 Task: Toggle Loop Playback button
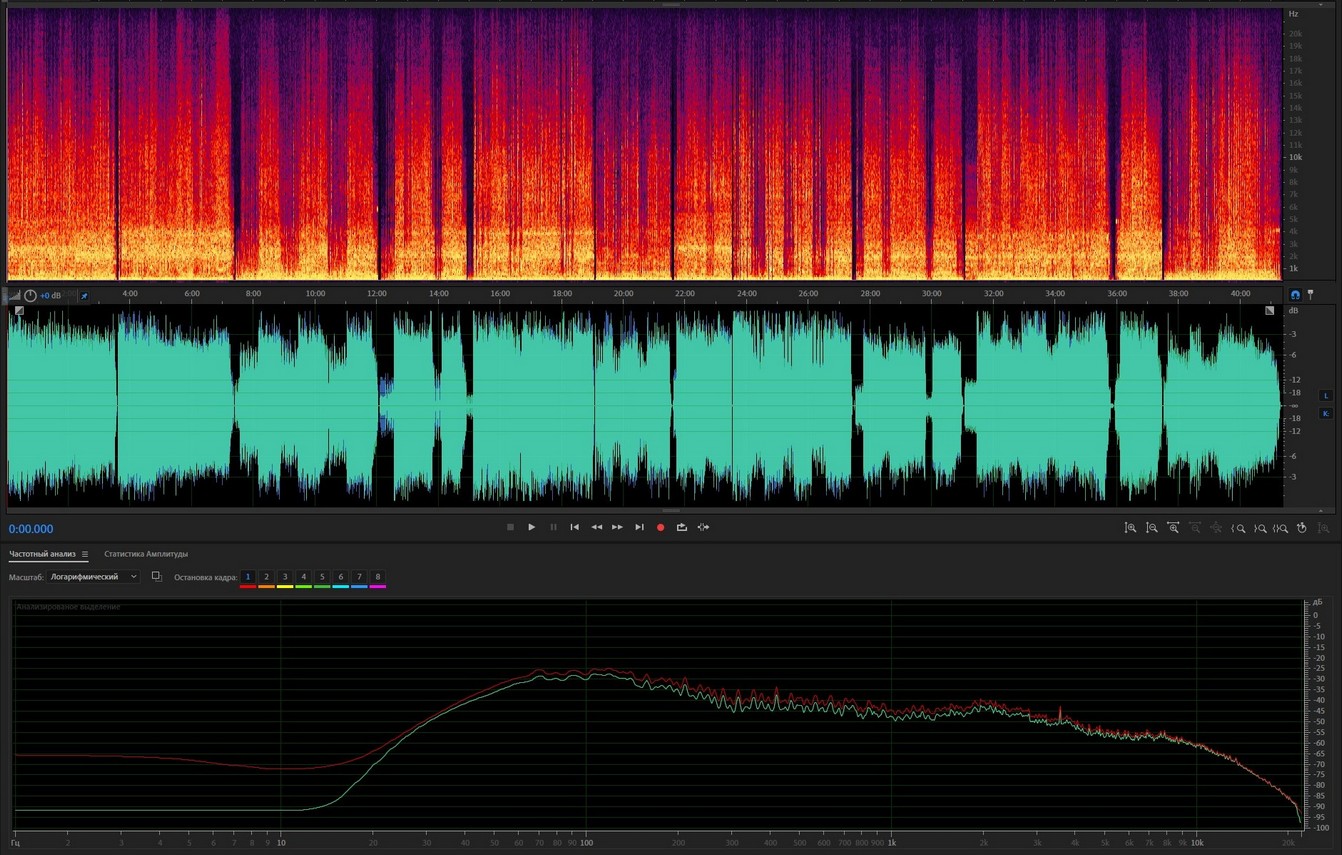tap(682, 527)
